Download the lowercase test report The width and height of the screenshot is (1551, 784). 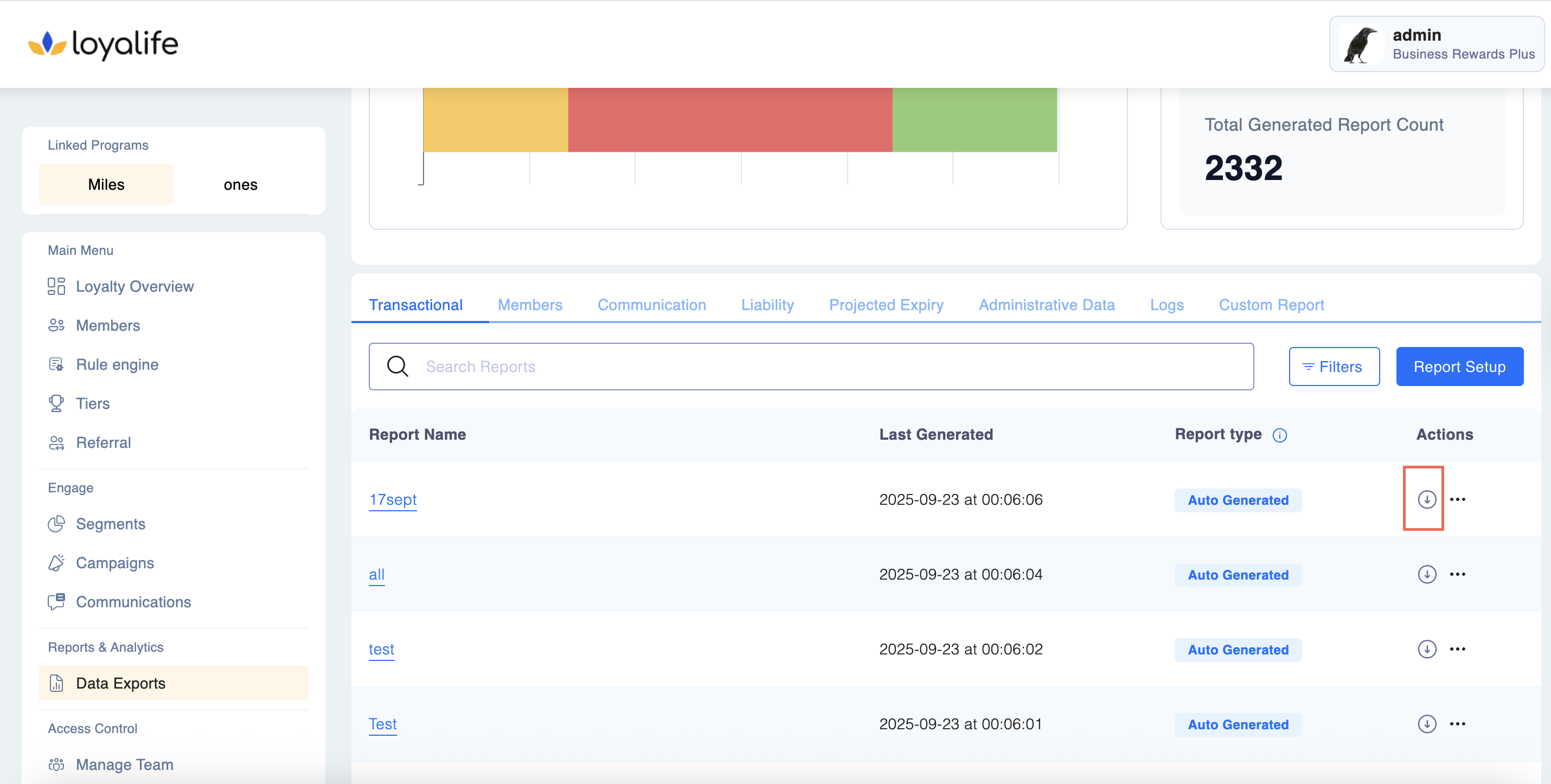(x=1426, y=648)
